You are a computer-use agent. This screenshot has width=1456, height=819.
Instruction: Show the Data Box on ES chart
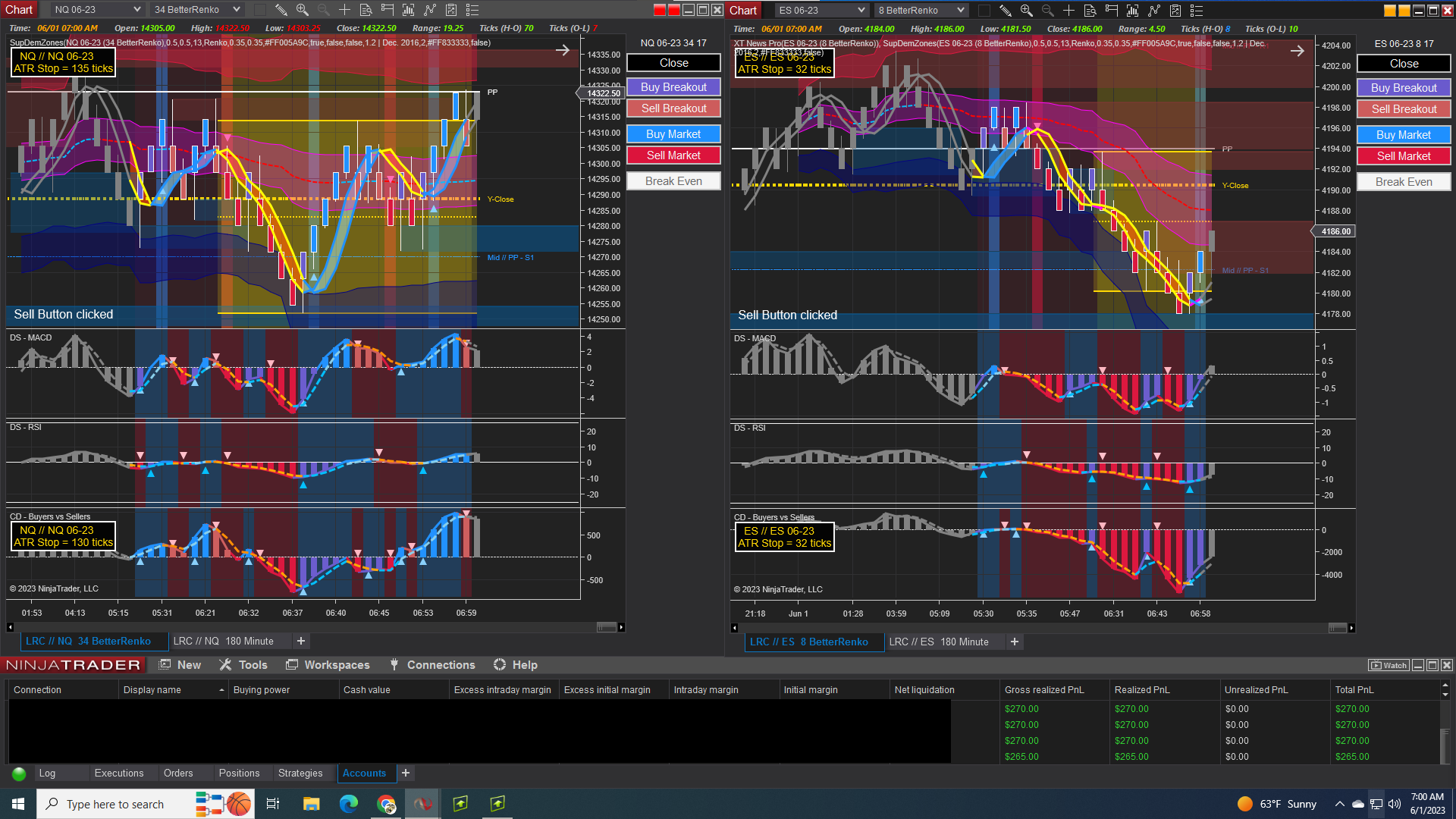(1090, 11)
